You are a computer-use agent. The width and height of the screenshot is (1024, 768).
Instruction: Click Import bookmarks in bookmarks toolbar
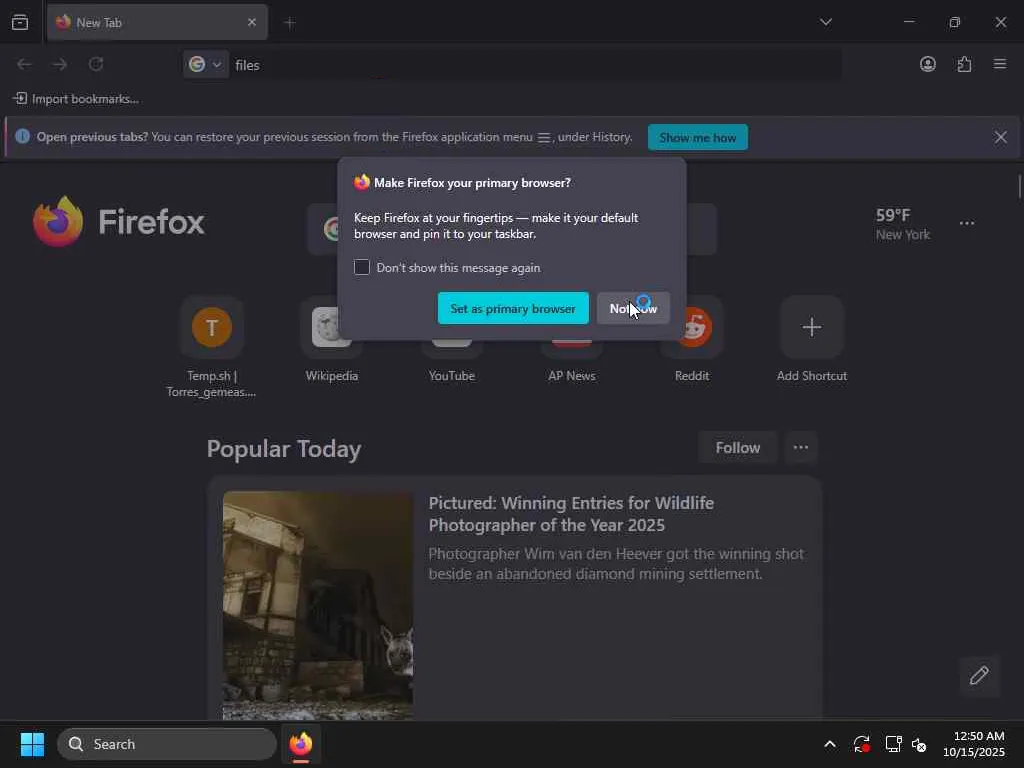pos(76,99)
